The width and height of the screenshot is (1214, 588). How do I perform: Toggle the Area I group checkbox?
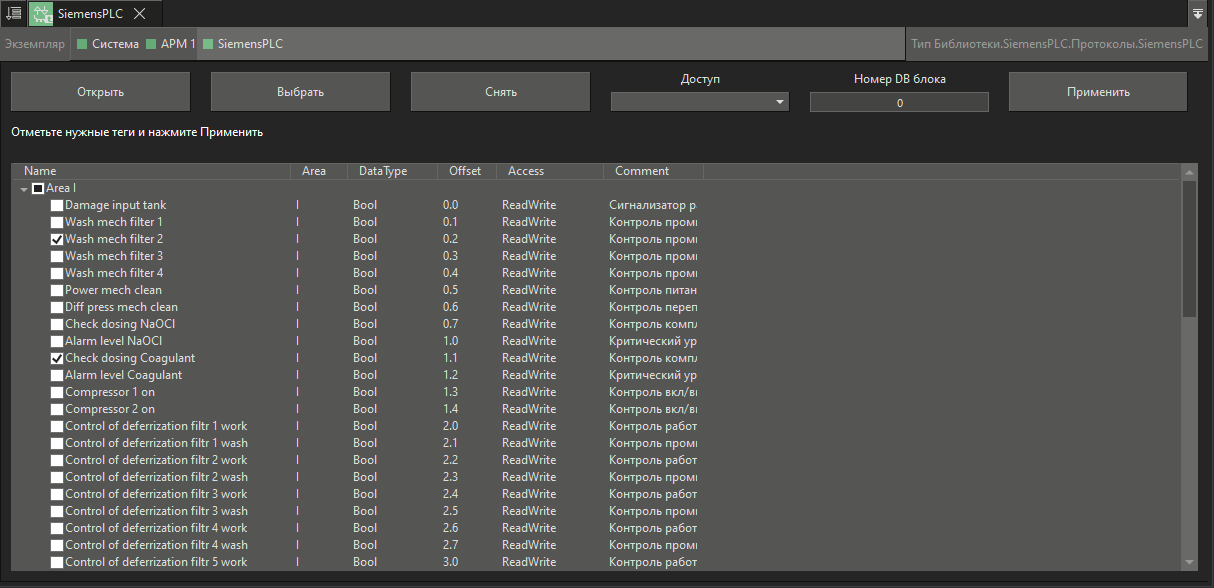click(38, 188)
